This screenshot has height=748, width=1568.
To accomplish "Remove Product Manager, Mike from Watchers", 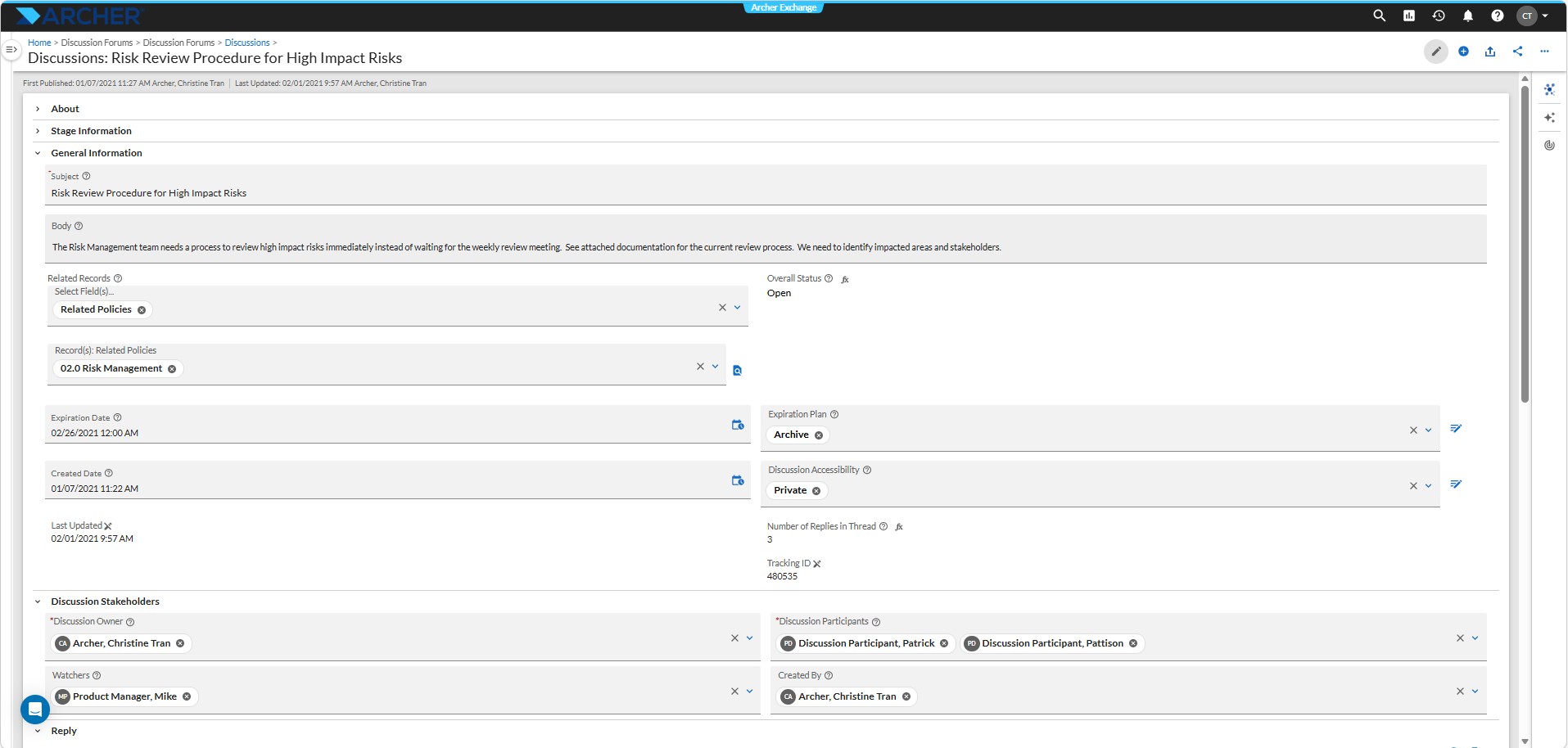I will pos(187,697).
